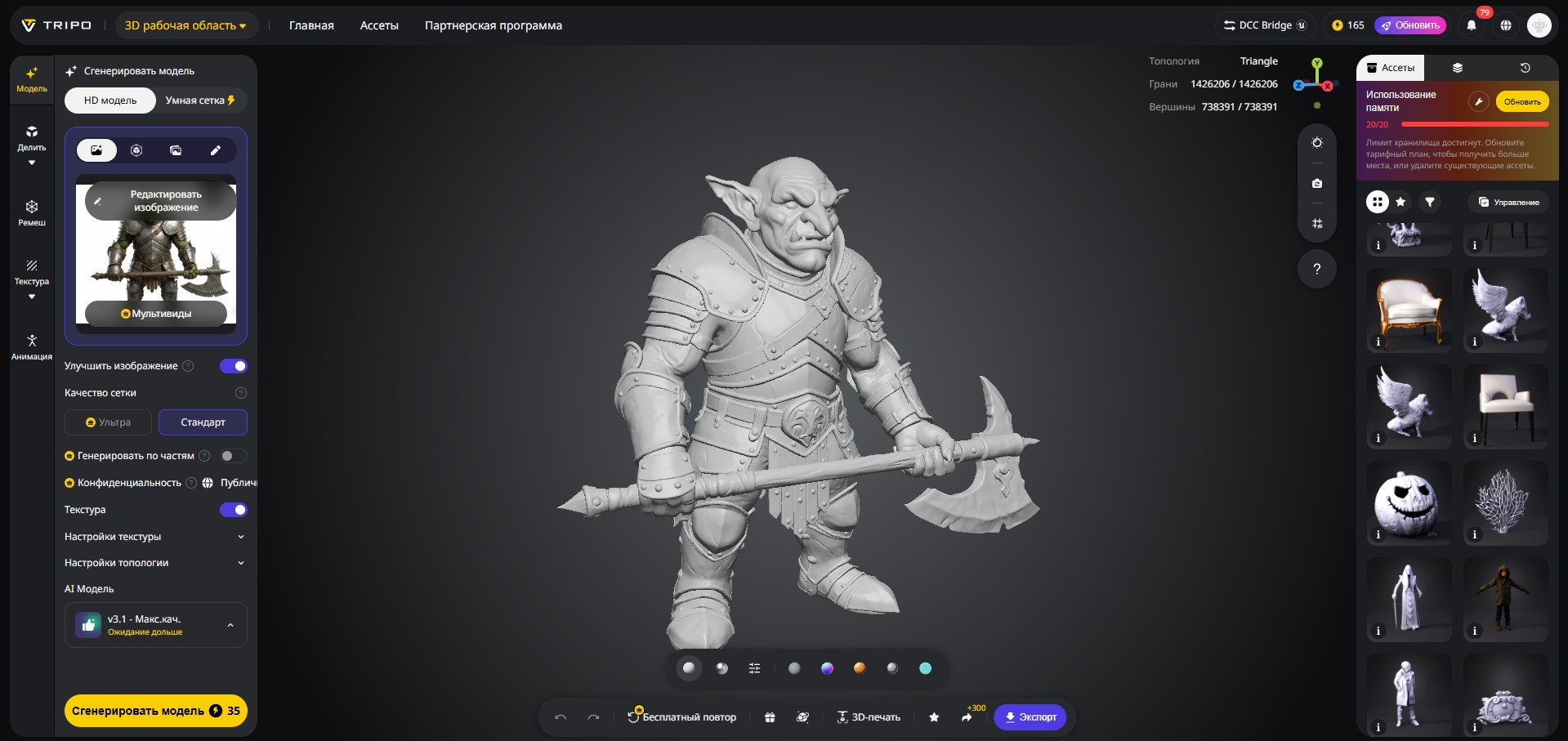Open Партнерская программа page
Screen dimensions: 1568x741
(494, 25)
